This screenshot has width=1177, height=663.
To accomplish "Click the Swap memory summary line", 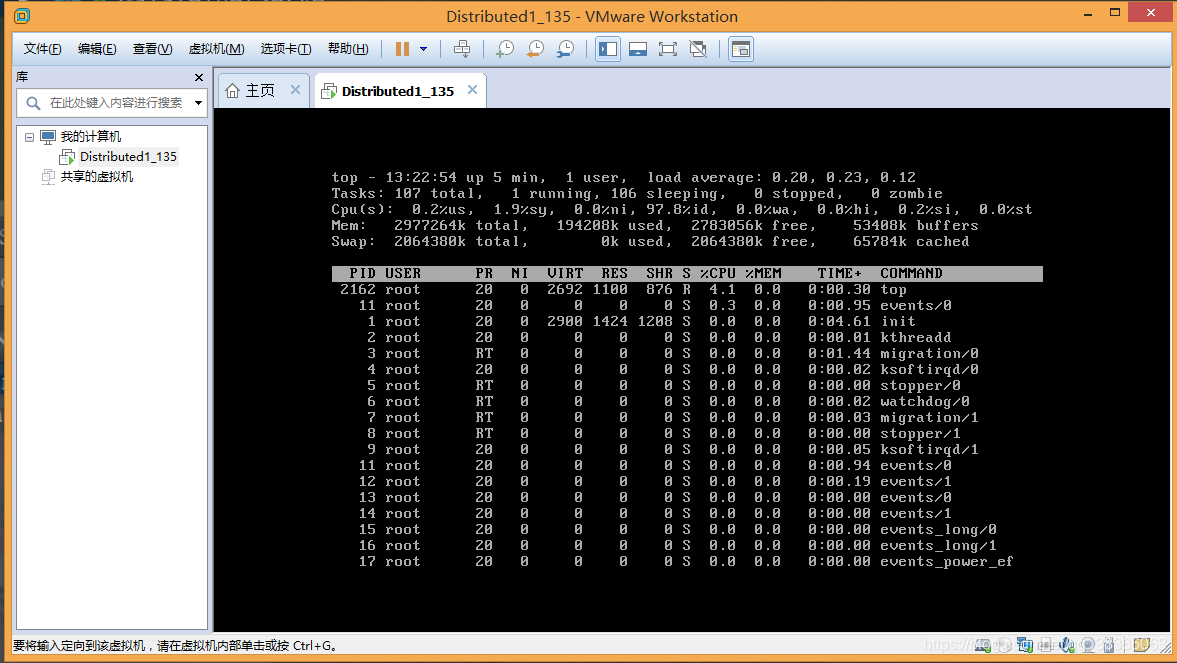I will (x=650, y=242).
